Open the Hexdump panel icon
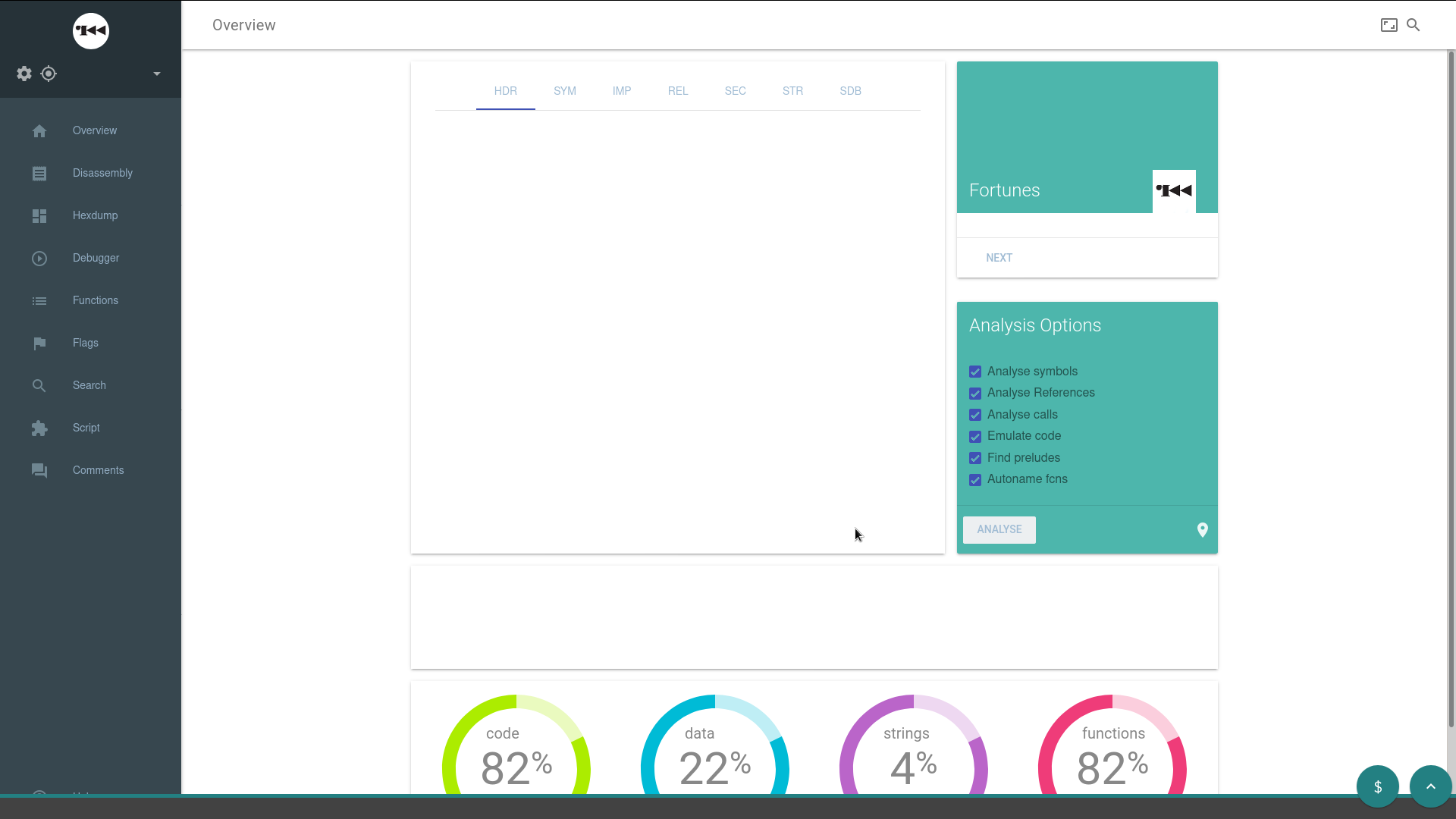 tap(39, 216)
